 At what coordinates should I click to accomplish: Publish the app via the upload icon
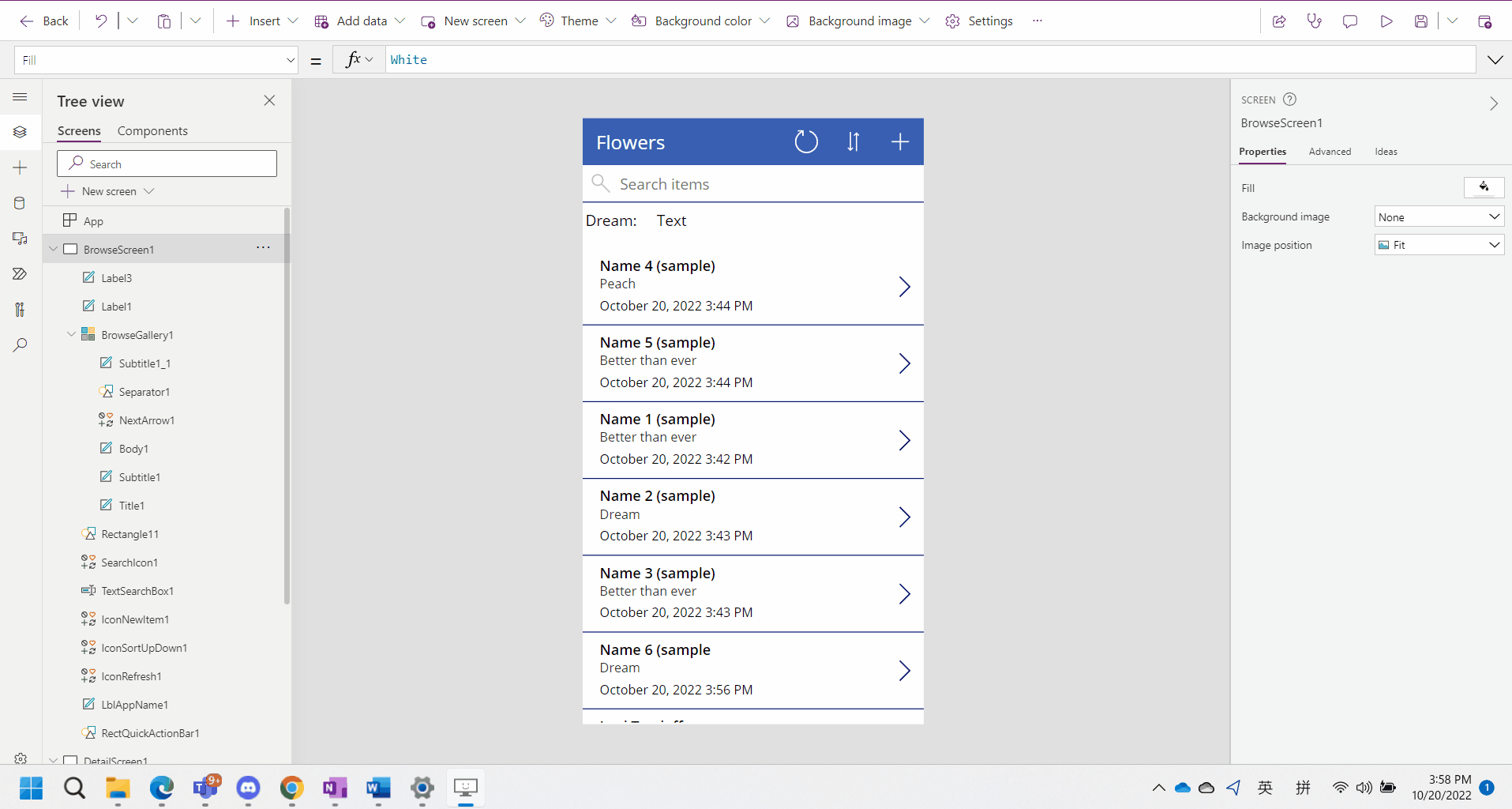(x=1485, y=21)
